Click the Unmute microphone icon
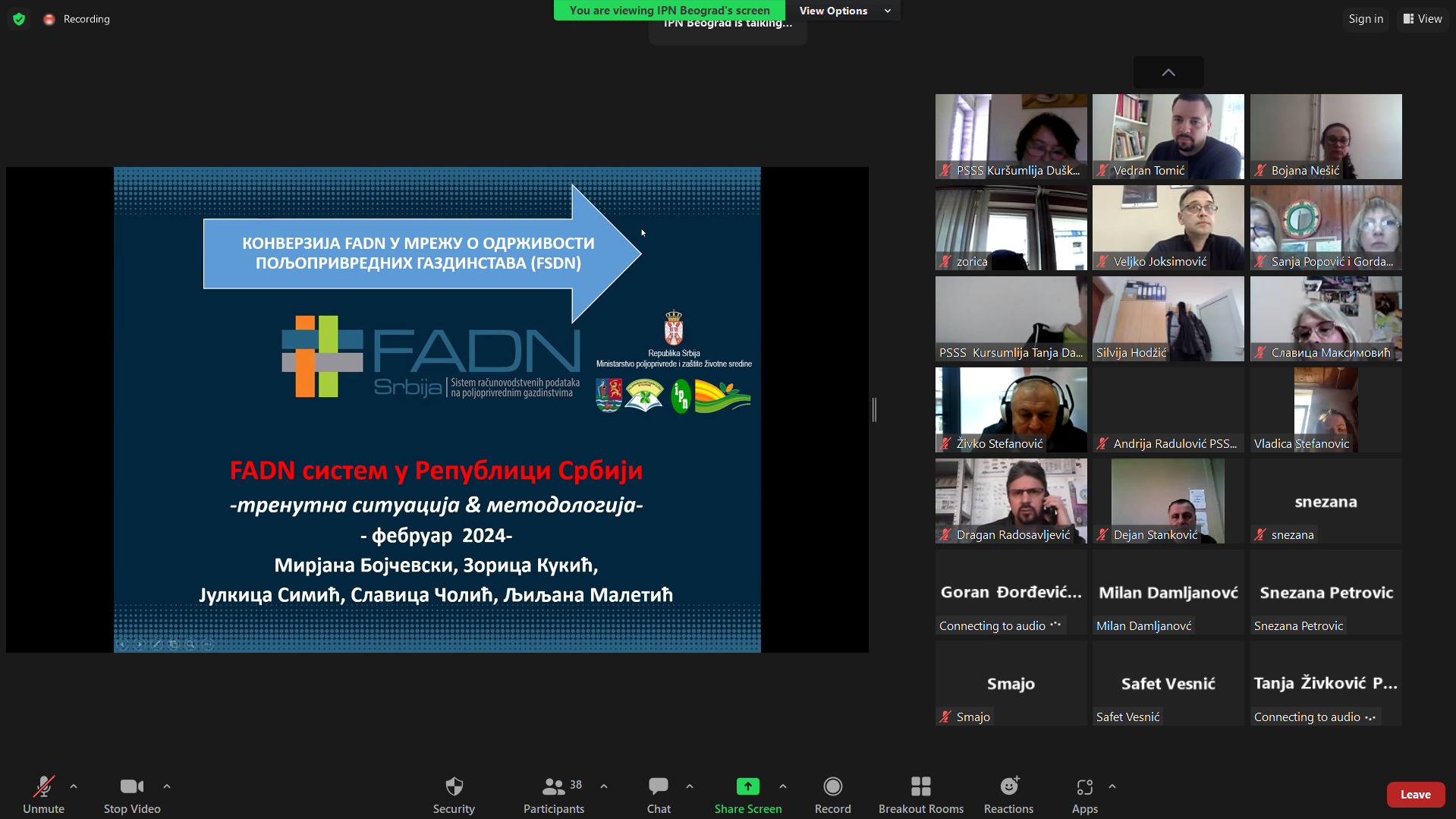 pyautogui.click(x=43, y=787)
